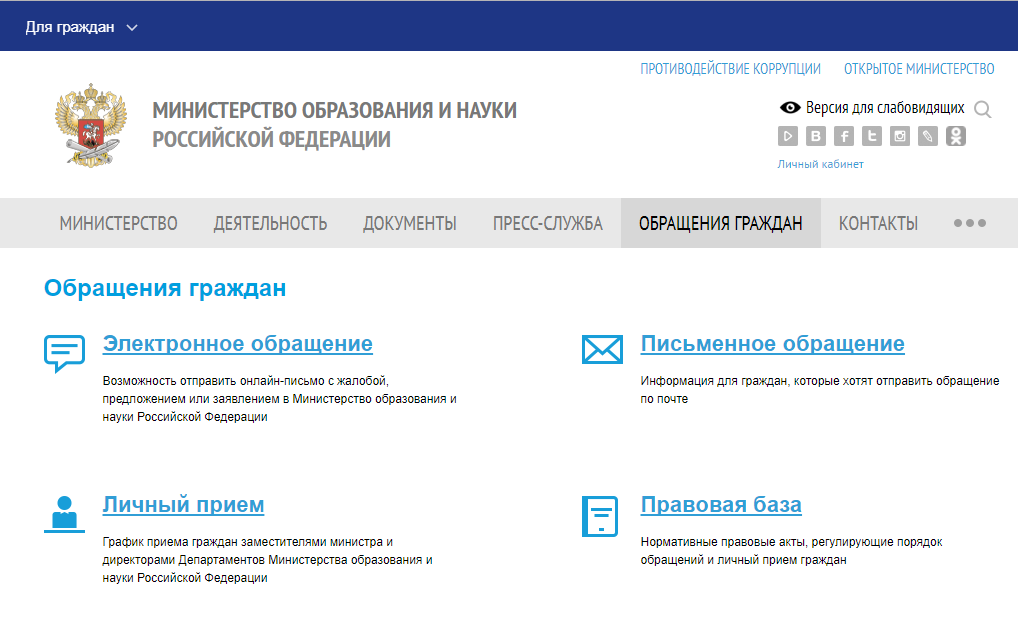Click the envelope icon for written appeal

602,349
